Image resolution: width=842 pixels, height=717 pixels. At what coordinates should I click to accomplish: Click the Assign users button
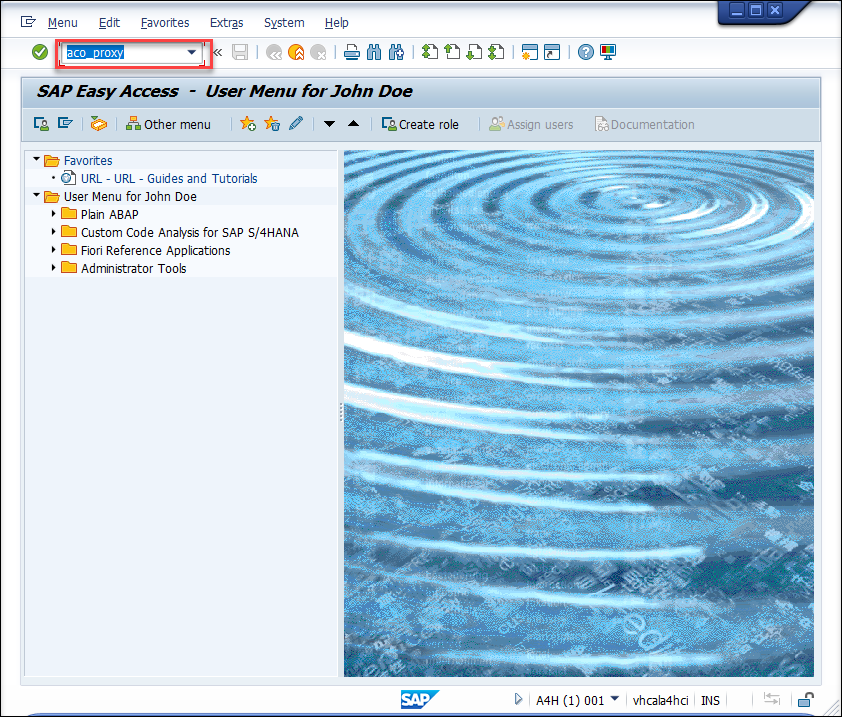(531, 124)
